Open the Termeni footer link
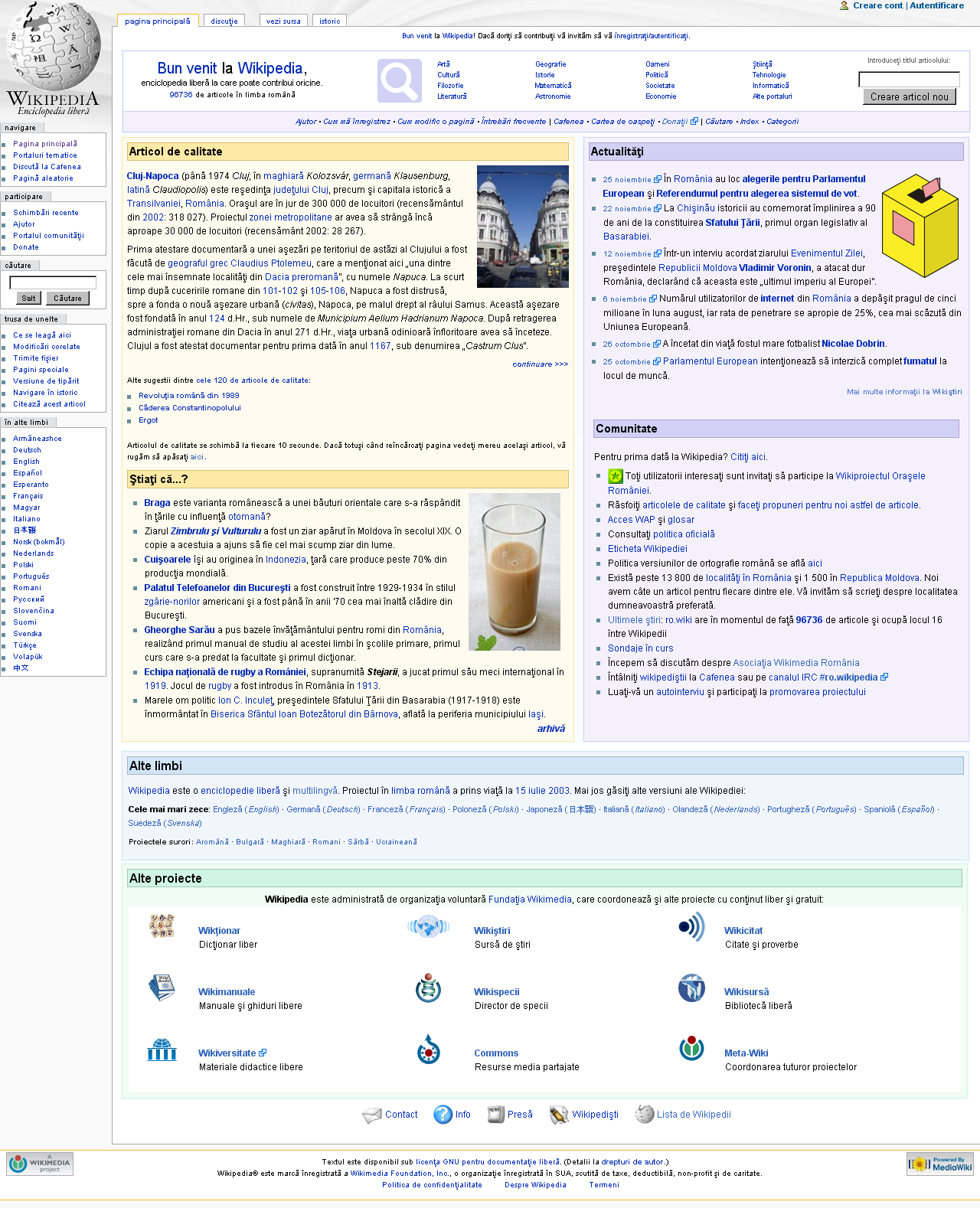This screenshot has height=1208, width=980. (604, 1185)
